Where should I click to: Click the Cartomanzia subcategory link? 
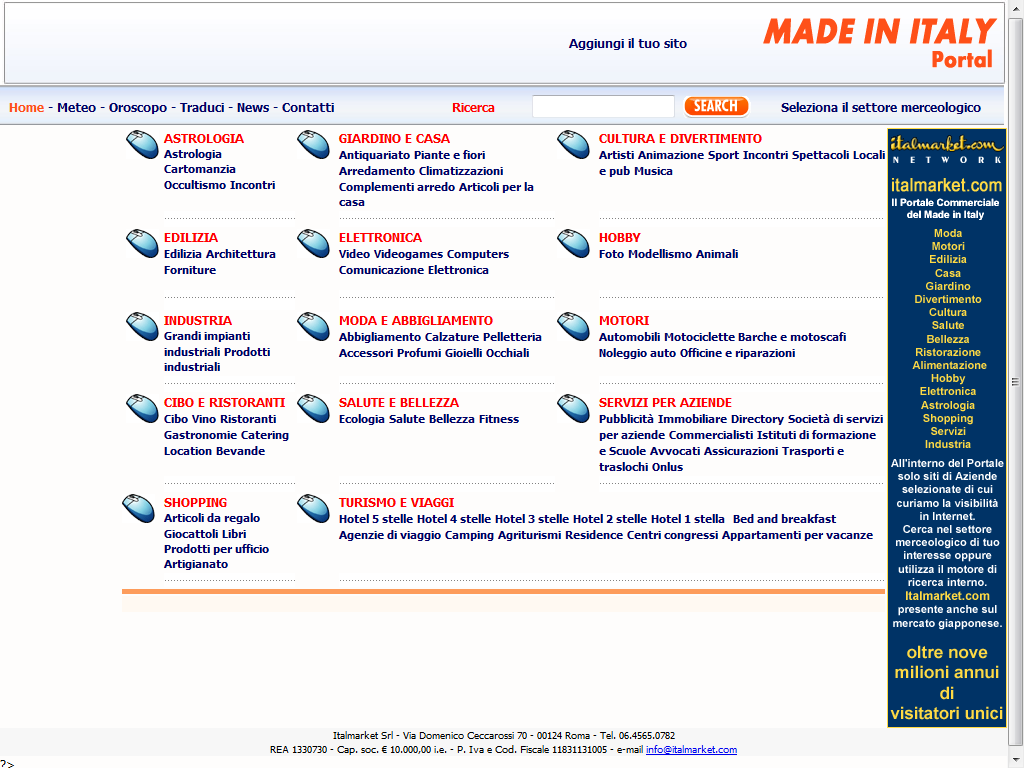pyautogui.click(x=200, y=169)
